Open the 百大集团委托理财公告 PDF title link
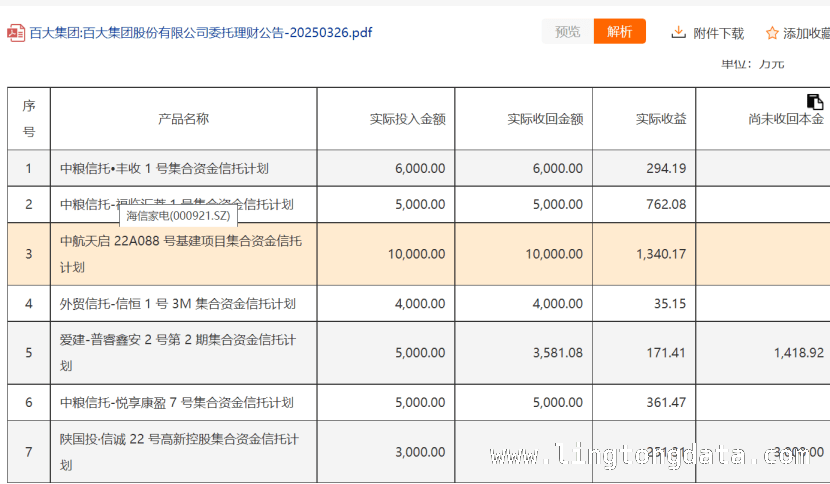 coord(201,33)
